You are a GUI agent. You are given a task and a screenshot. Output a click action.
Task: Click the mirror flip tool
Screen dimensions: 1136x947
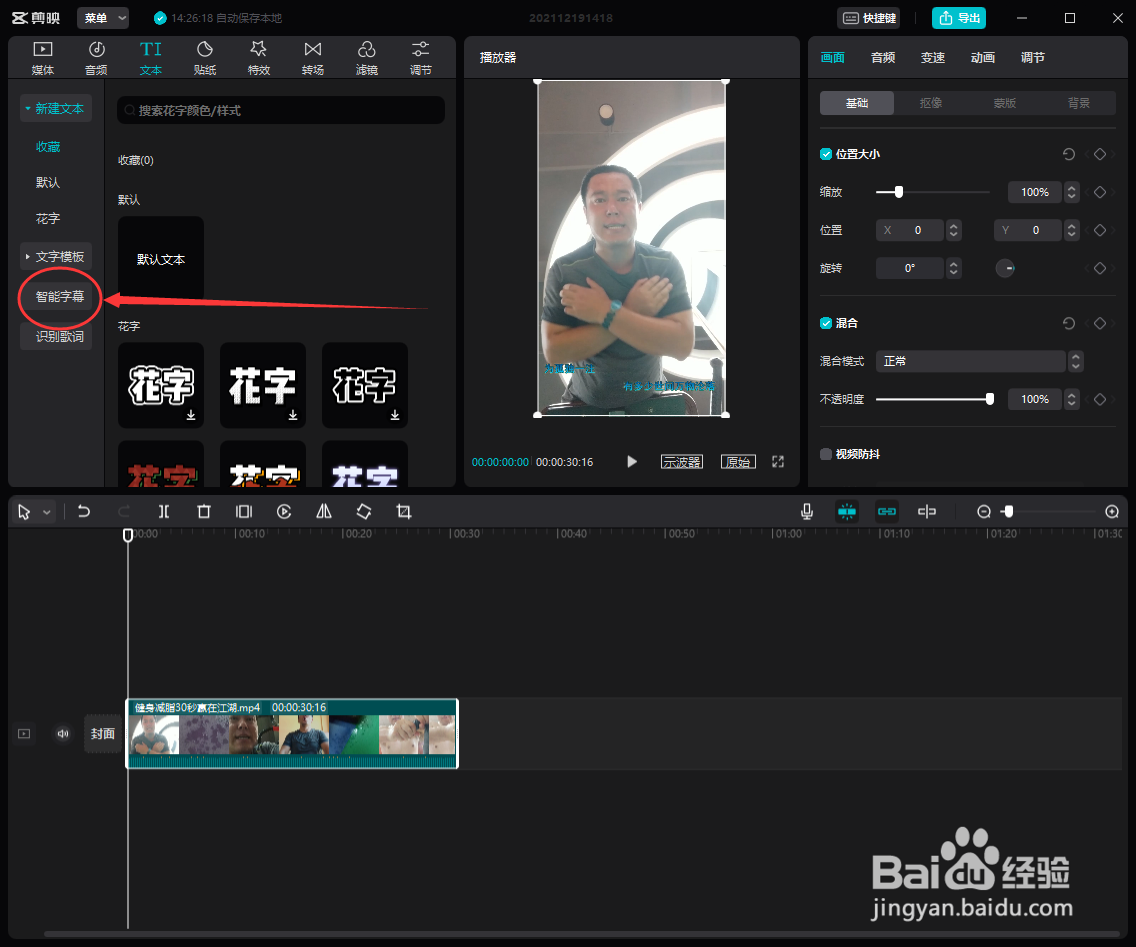point(324,512)
